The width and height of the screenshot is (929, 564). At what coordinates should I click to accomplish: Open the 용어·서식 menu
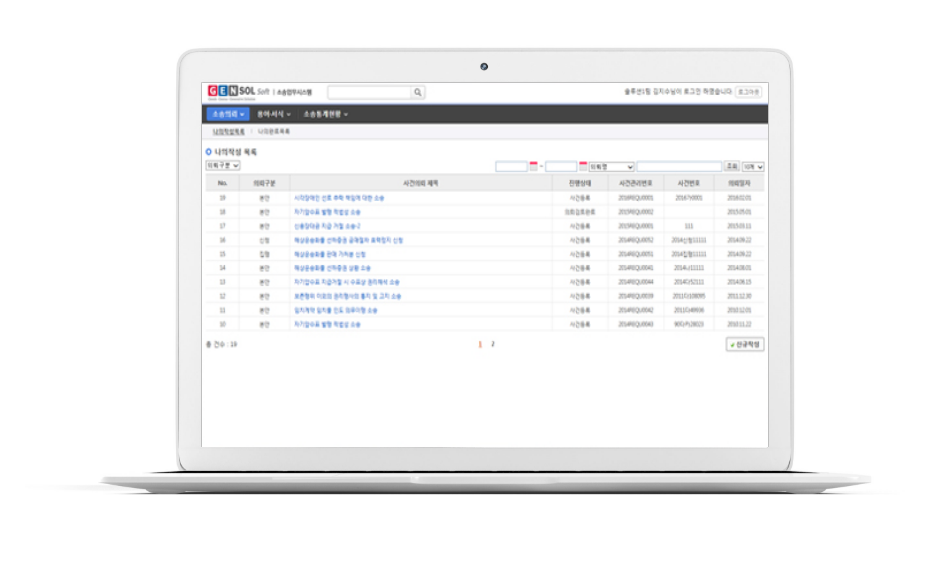pyautogui.click(x=273, y=114)
